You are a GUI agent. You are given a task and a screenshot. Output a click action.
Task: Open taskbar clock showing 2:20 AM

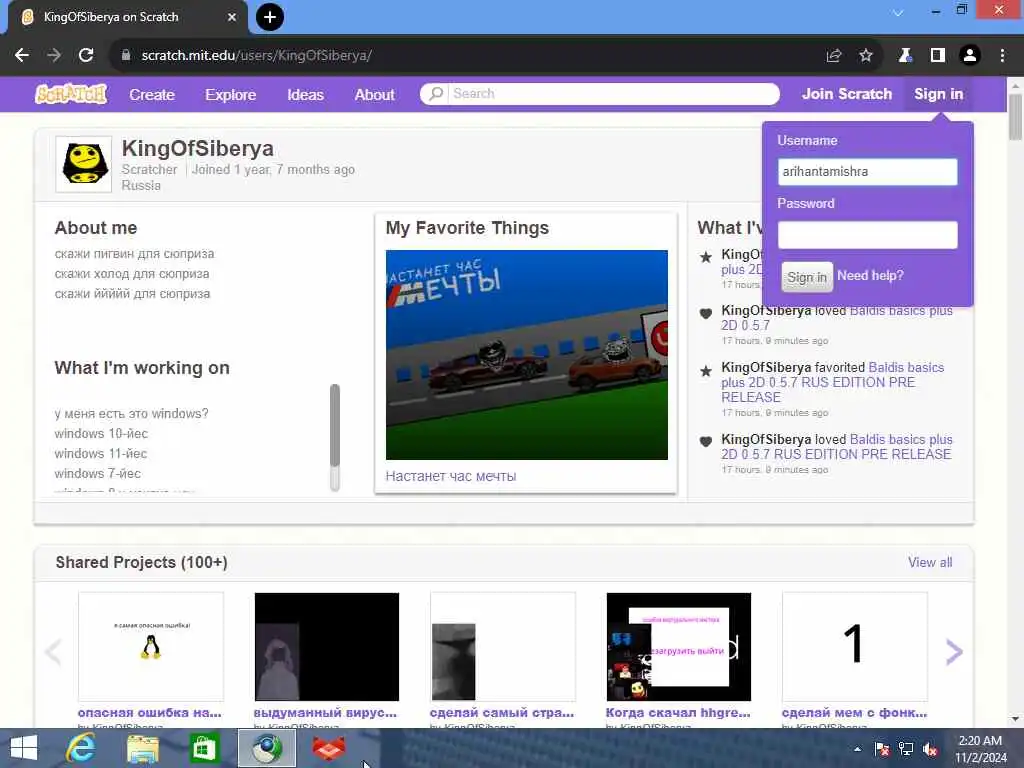point(980,748)
